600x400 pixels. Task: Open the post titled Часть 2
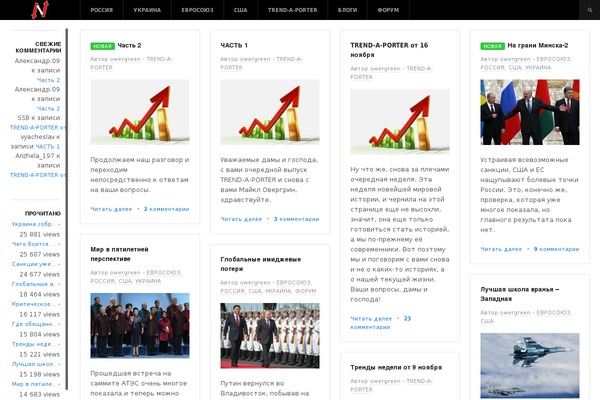(x=129, y=46)
